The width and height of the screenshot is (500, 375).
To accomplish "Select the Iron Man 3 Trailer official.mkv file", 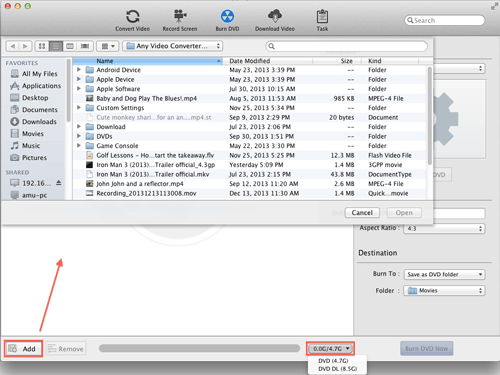I will click(249, 174).
